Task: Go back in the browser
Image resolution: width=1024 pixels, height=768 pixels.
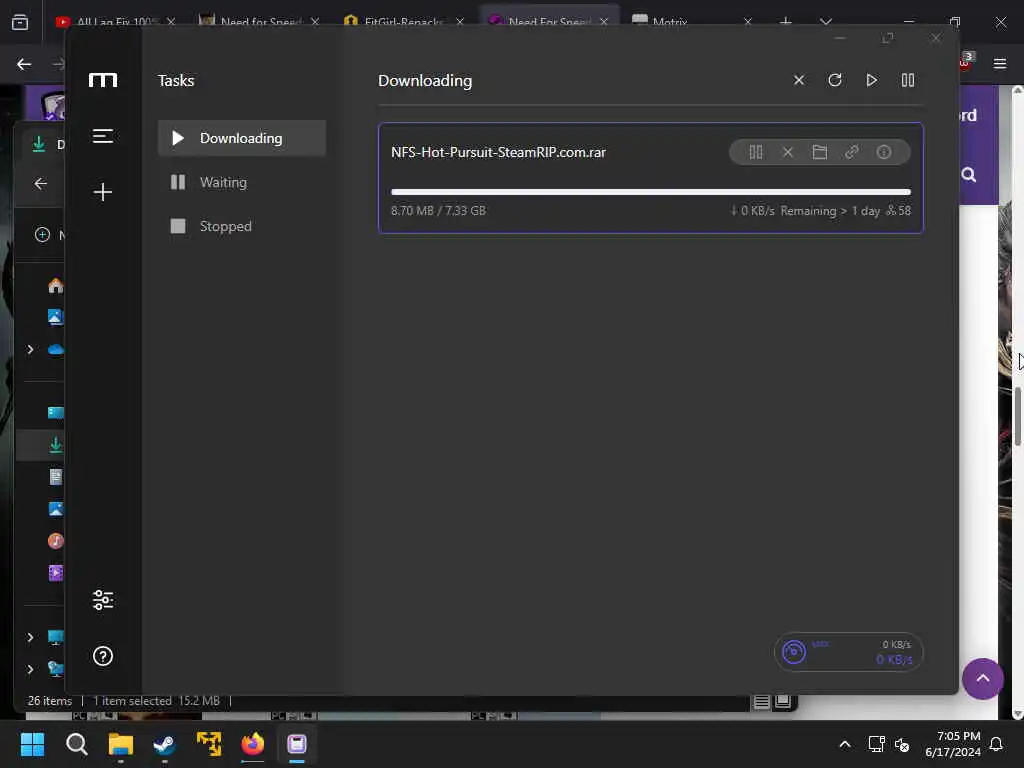Action: [24, 64]
